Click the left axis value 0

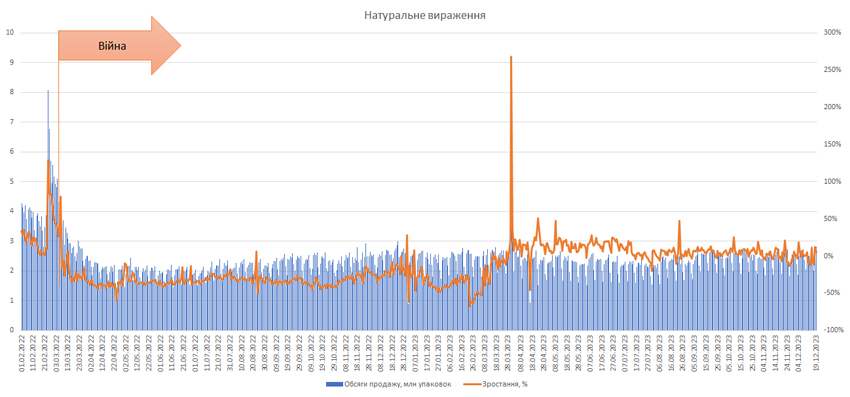(11, 330)
